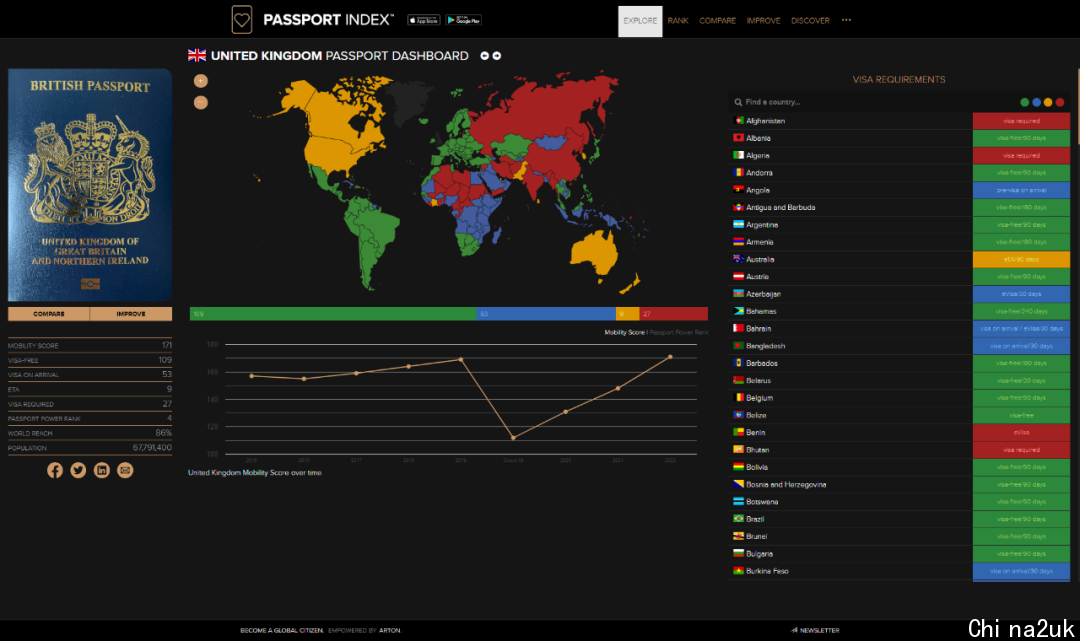Zoom out the world map
1080x641 pixels.
click(x=200, y=103)
